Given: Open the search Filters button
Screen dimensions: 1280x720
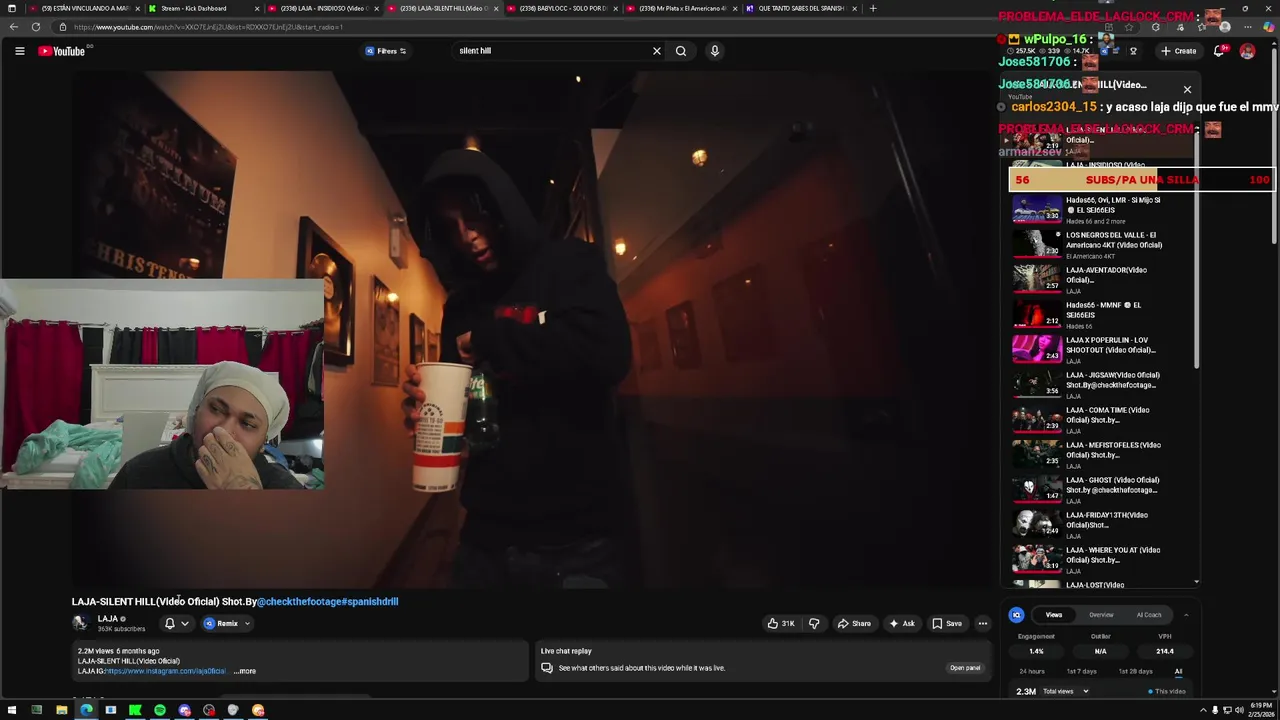Looking at the screenshot, I should pos(386,51).
